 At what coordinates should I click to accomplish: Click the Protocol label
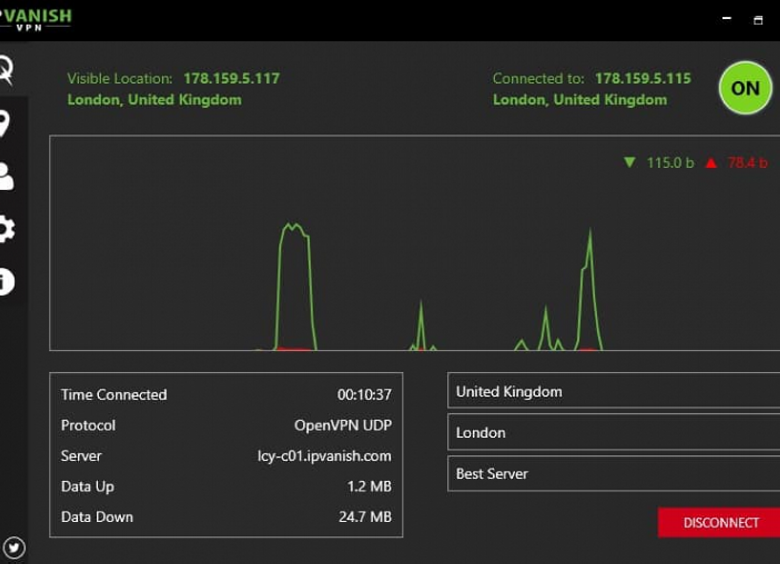[x=88, y=425]
